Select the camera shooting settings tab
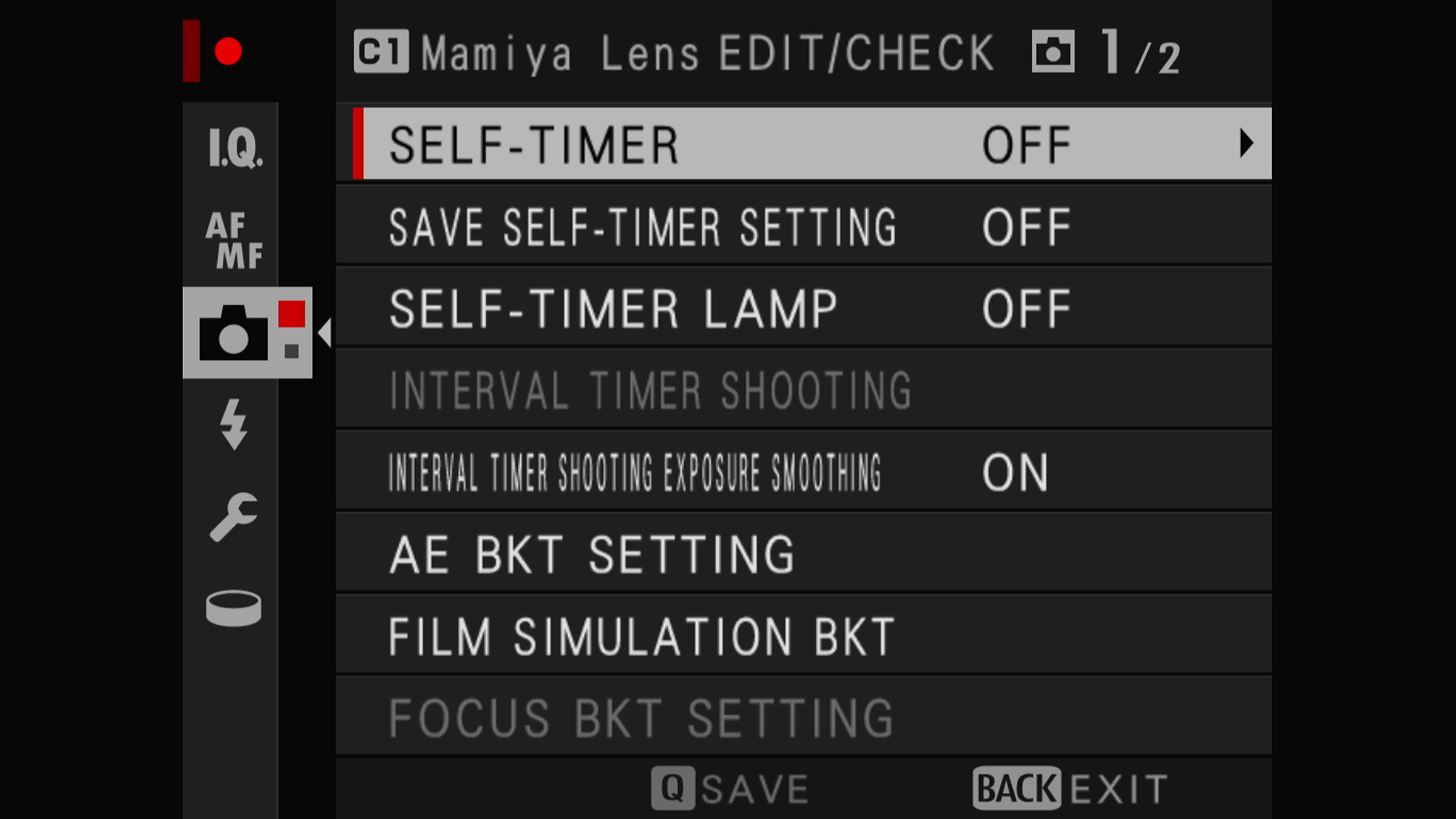The image size is (1456, 819). coord(247,332)
